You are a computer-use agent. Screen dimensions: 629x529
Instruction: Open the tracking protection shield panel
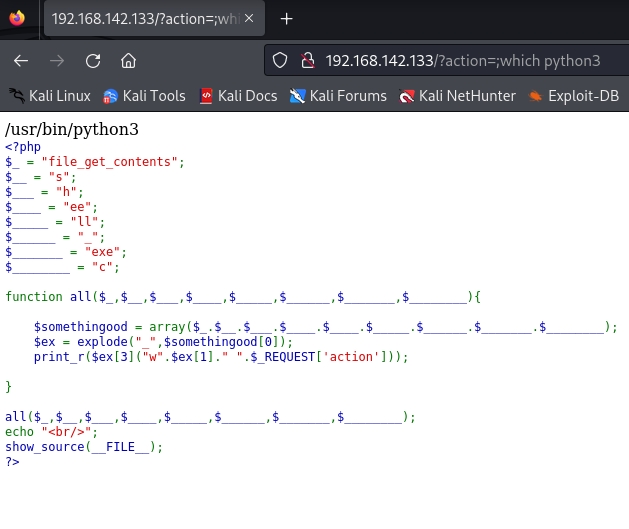point(280,60)
